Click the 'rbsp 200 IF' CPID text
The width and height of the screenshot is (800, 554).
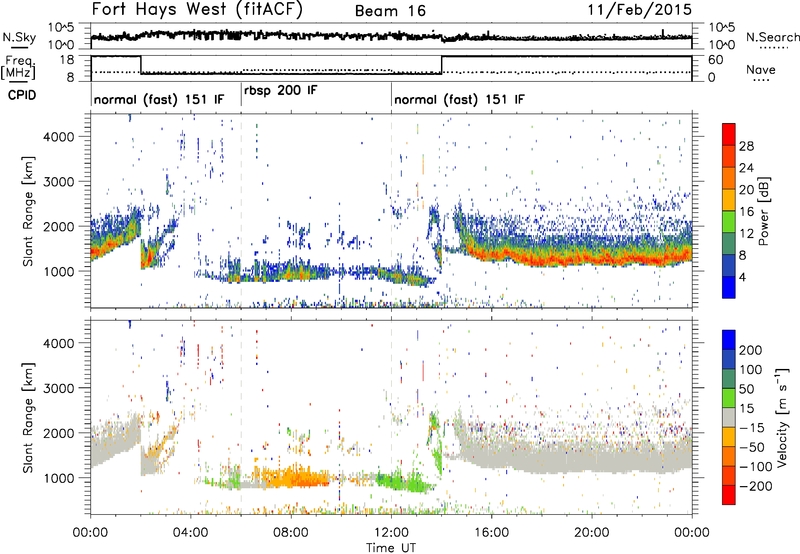point(281,91)
